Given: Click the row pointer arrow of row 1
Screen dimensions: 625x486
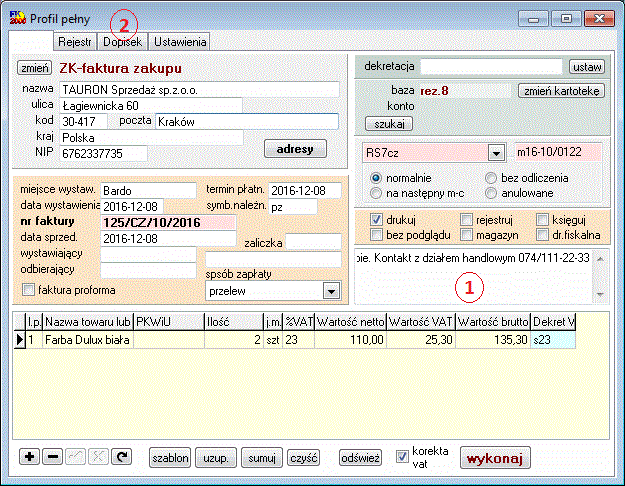Looking at the screenshot, I should pos(20,340).
